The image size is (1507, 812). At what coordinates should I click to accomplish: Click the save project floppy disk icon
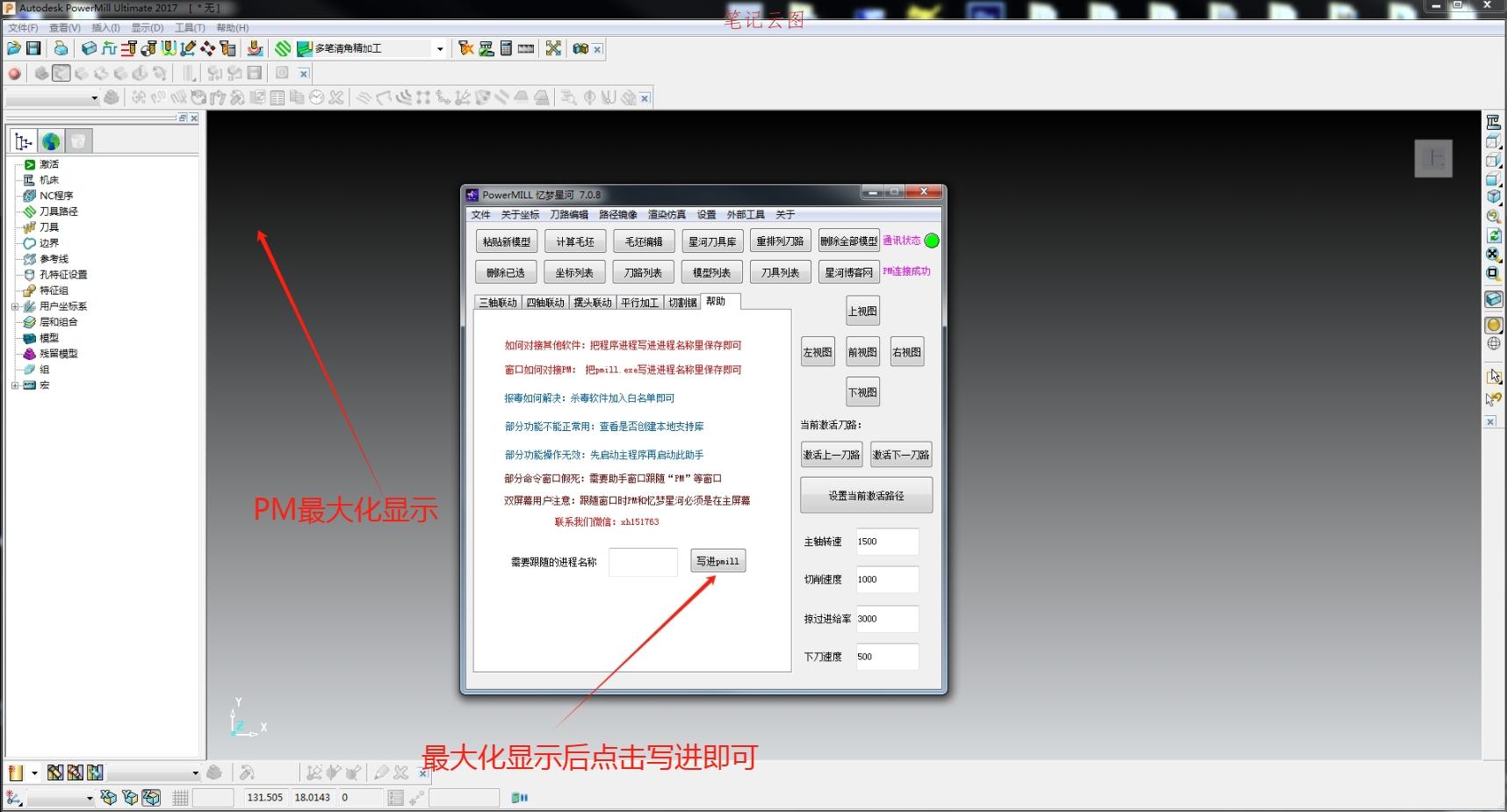[33, 48]
